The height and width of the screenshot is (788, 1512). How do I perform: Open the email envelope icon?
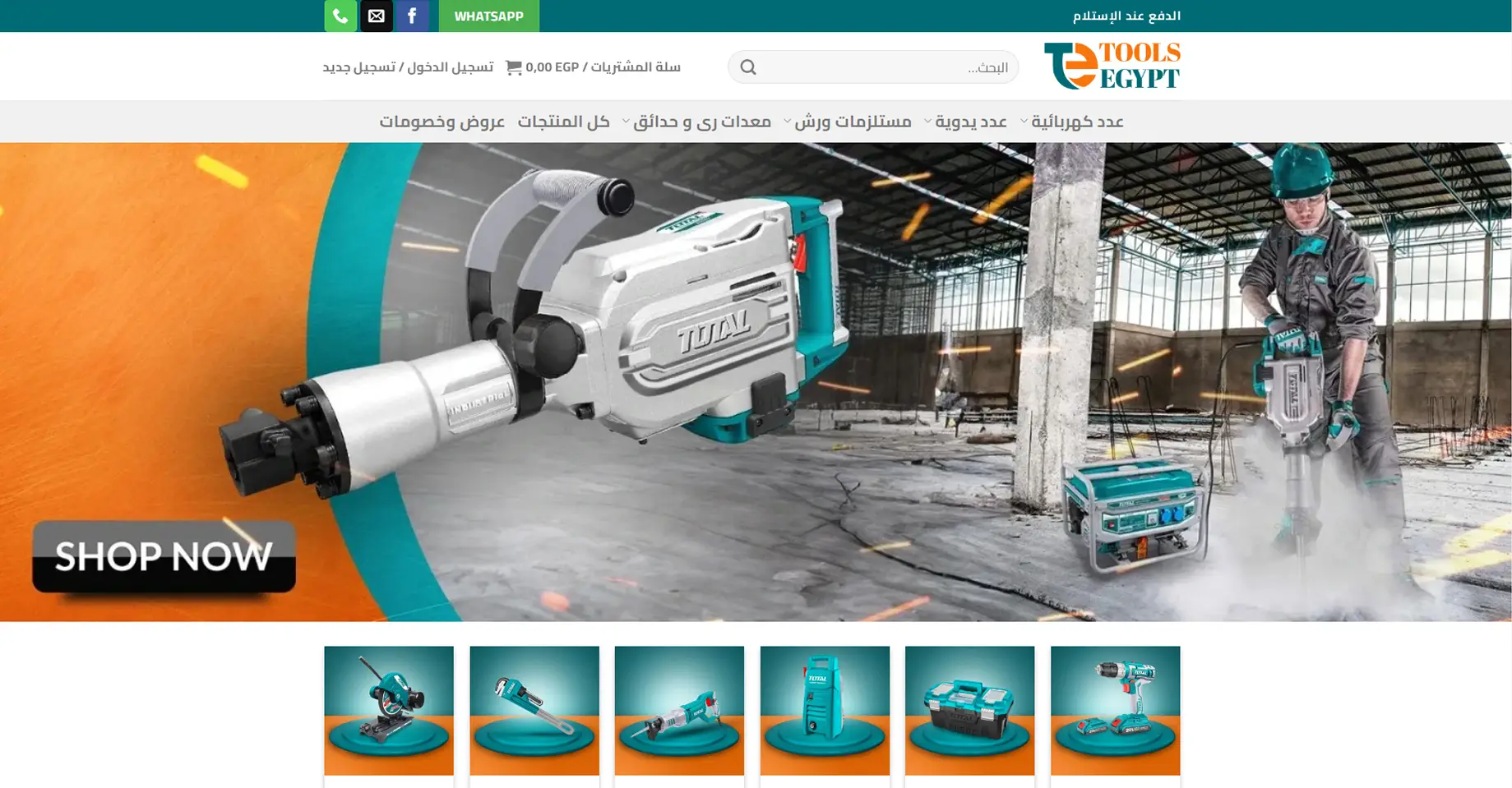[377, 16]
